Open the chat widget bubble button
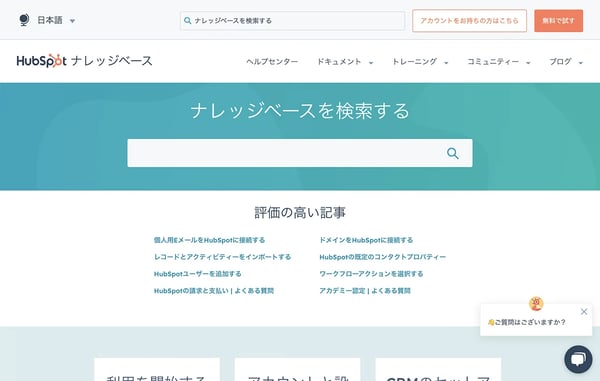The width and height of the screenshot is (600, 381). point(578,360)
